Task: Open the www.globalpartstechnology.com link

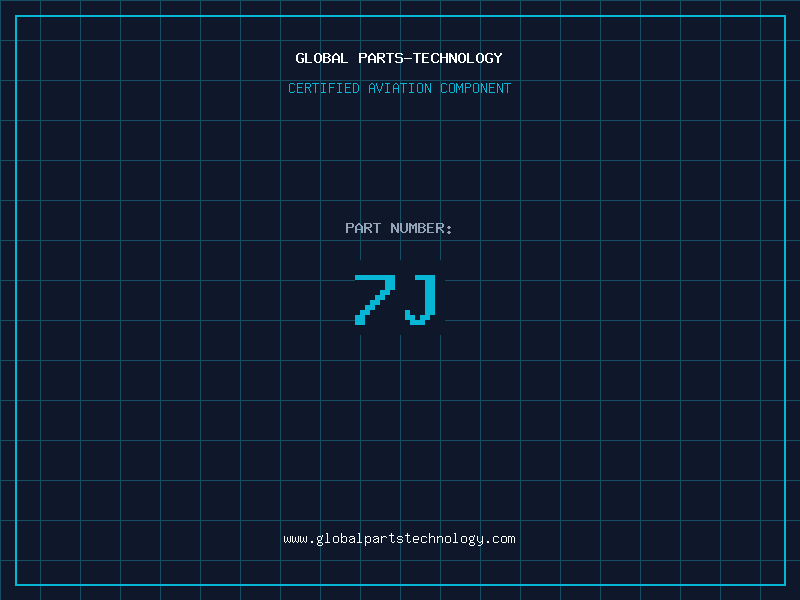Action: point(399,539)
